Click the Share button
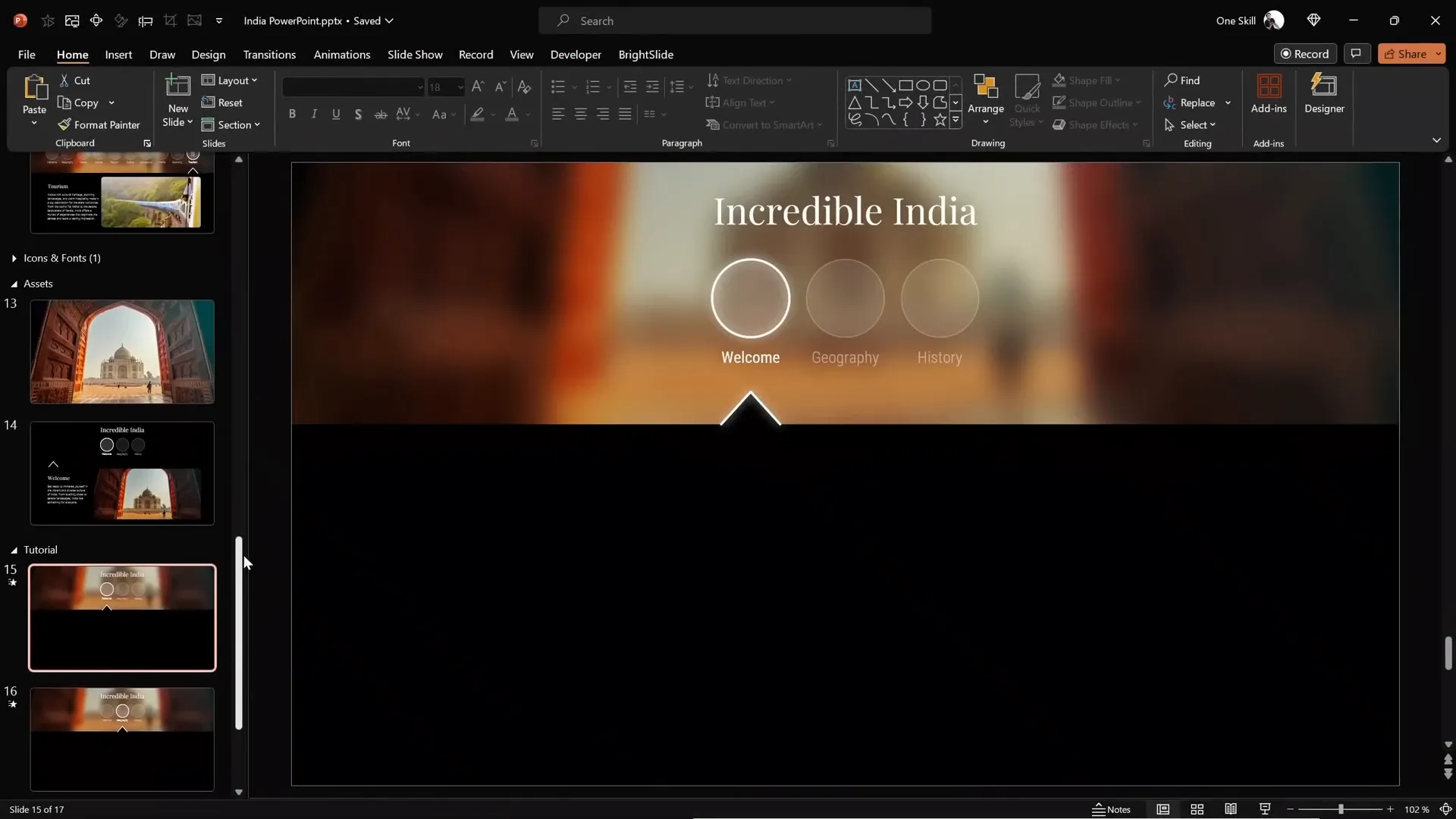 point(1405,54)
